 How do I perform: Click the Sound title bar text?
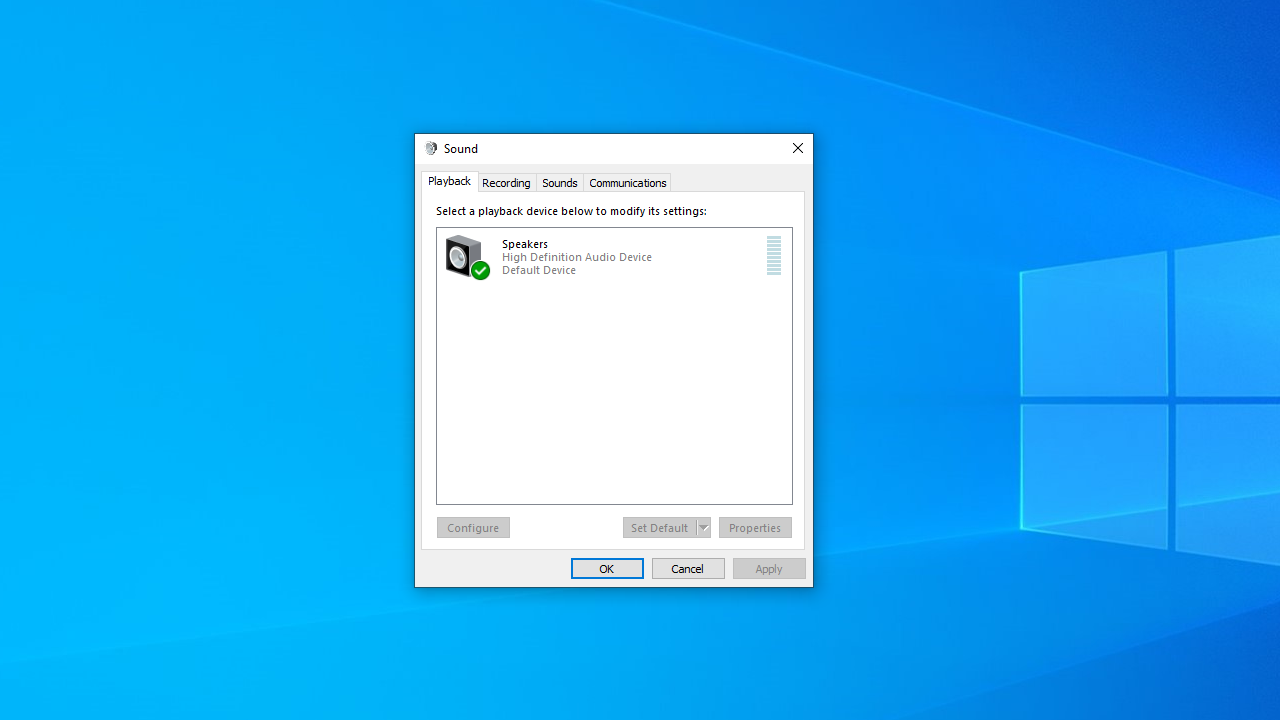(461, 148)
